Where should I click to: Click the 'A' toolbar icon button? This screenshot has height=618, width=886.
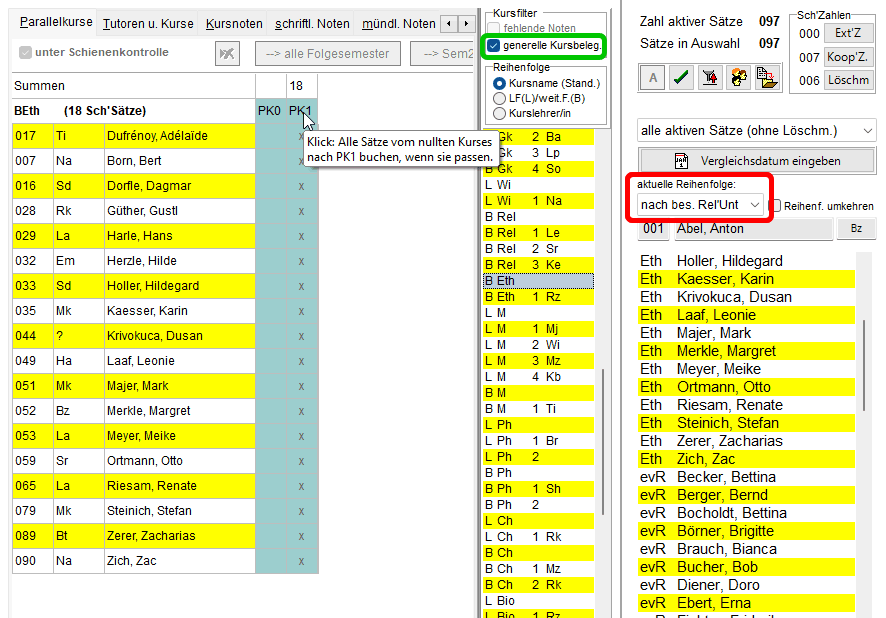652,78
